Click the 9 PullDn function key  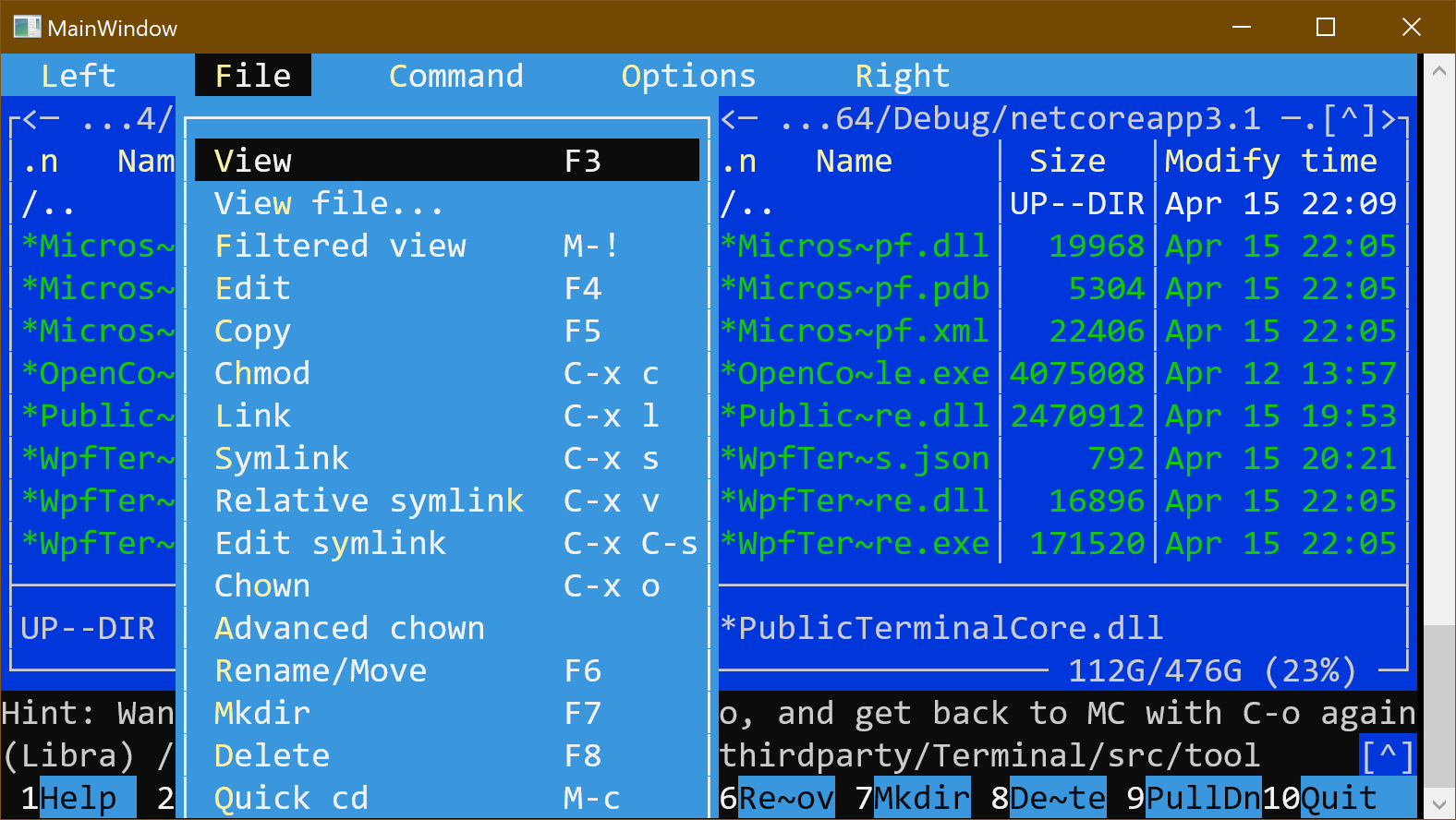[x=1194, y=798]
